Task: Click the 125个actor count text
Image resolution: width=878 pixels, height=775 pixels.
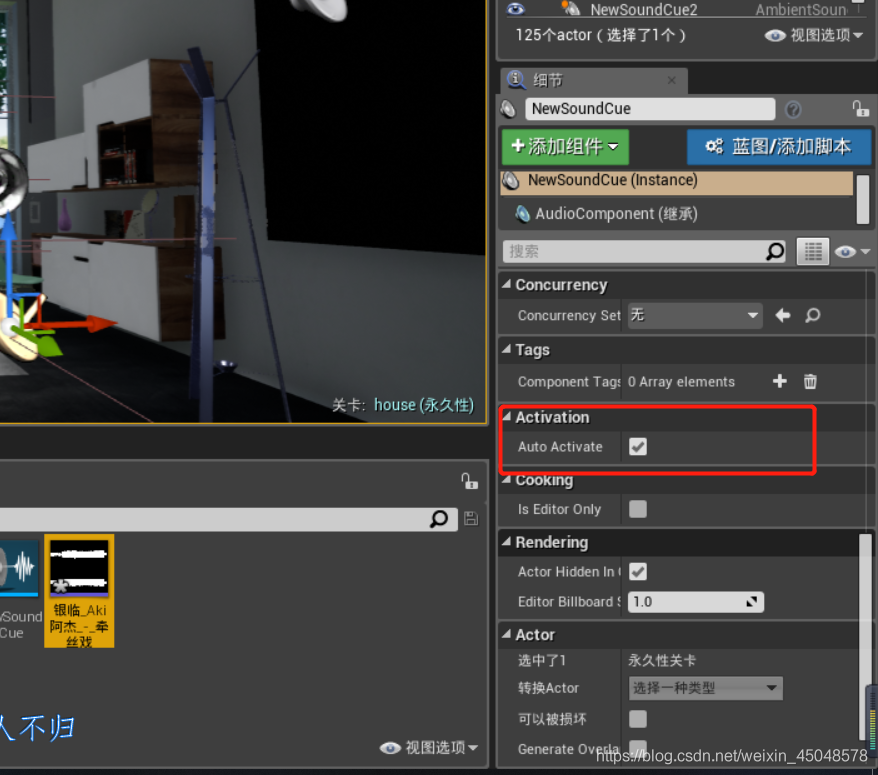Action: click(600, 35)
